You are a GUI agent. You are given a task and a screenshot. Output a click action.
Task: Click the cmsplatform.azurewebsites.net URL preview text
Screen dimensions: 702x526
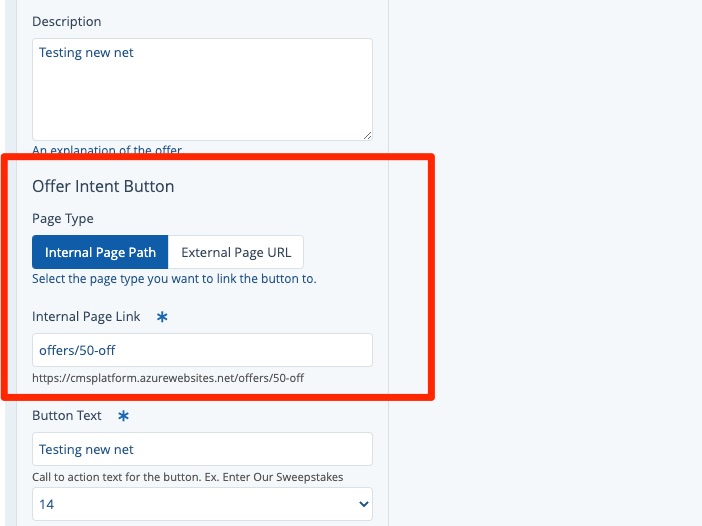167,378
